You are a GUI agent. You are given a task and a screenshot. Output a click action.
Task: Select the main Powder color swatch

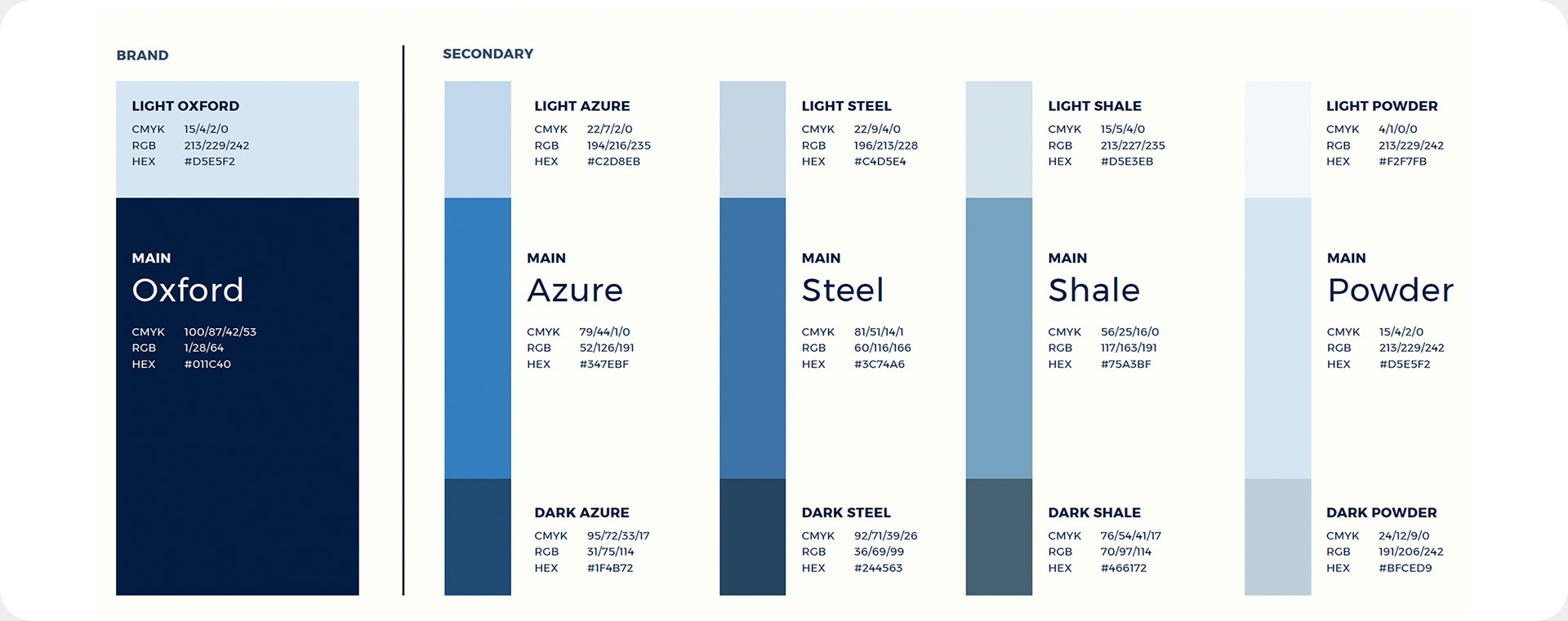coord(1277,338)
